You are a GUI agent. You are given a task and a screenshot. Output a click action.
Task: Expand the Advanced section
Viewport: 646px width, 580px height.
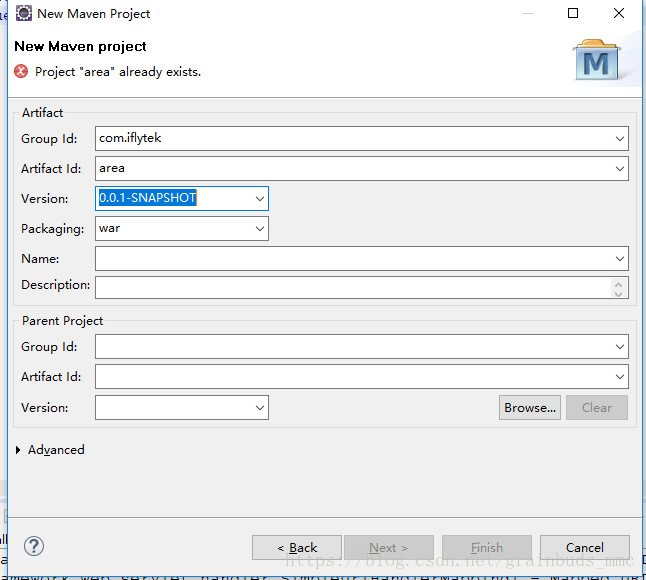18,450
